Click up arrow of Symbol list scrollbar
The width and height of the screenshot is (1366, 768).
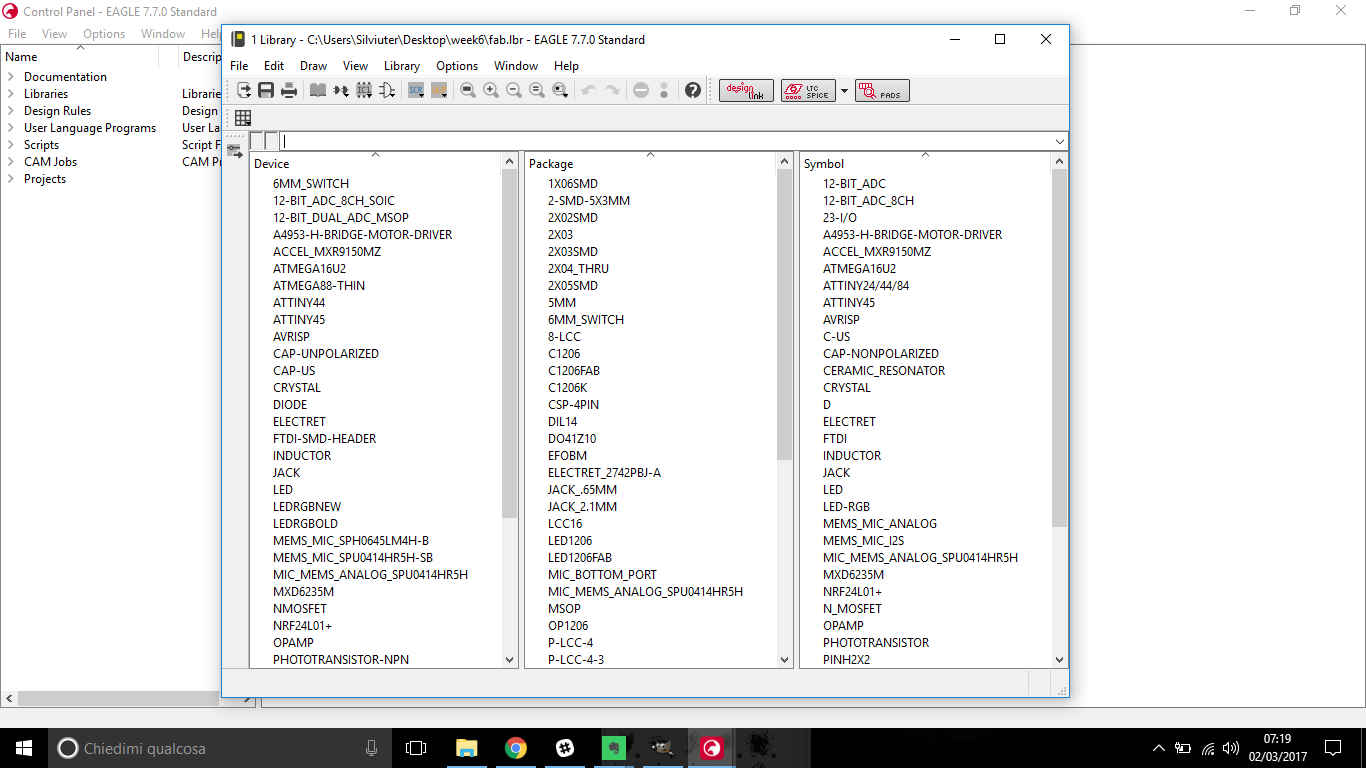[1060, 161]
